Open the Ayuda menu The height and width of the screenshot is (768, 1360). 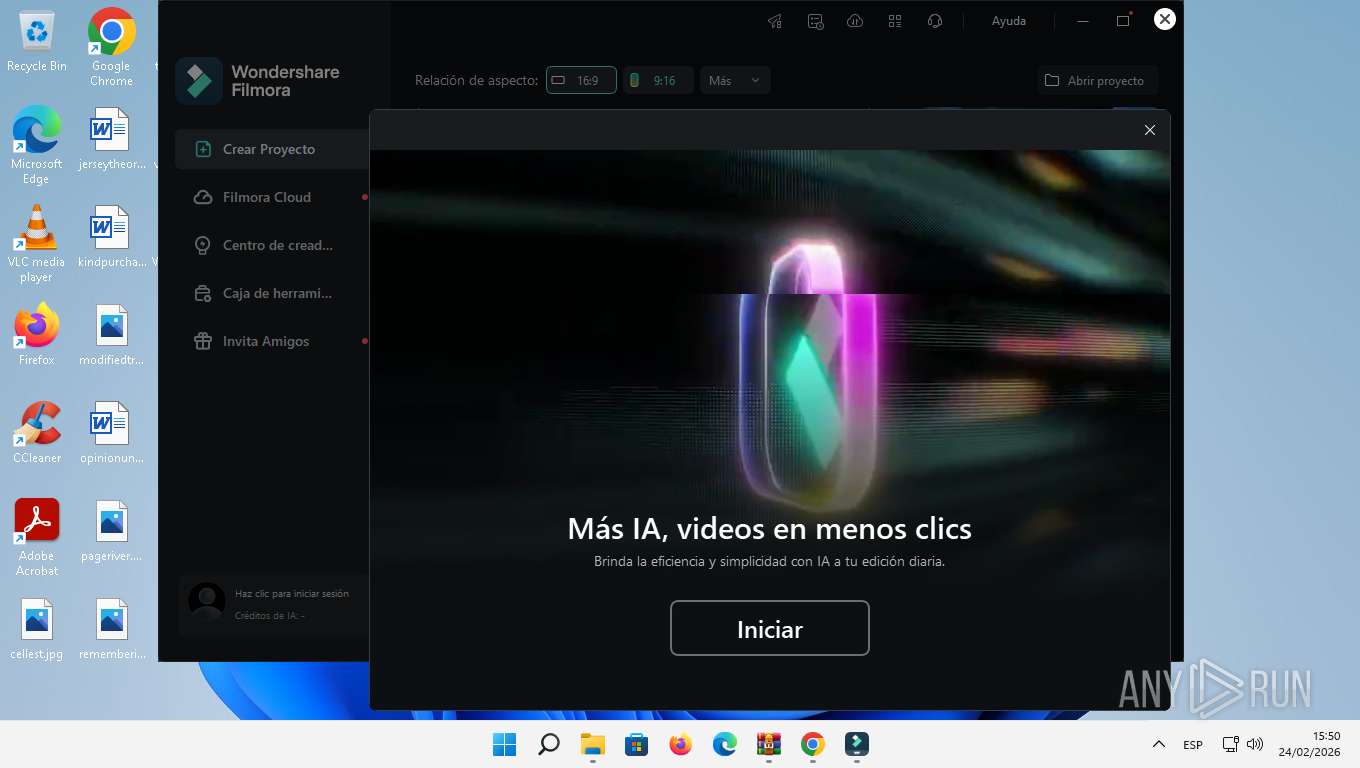tap(1008, 21)
